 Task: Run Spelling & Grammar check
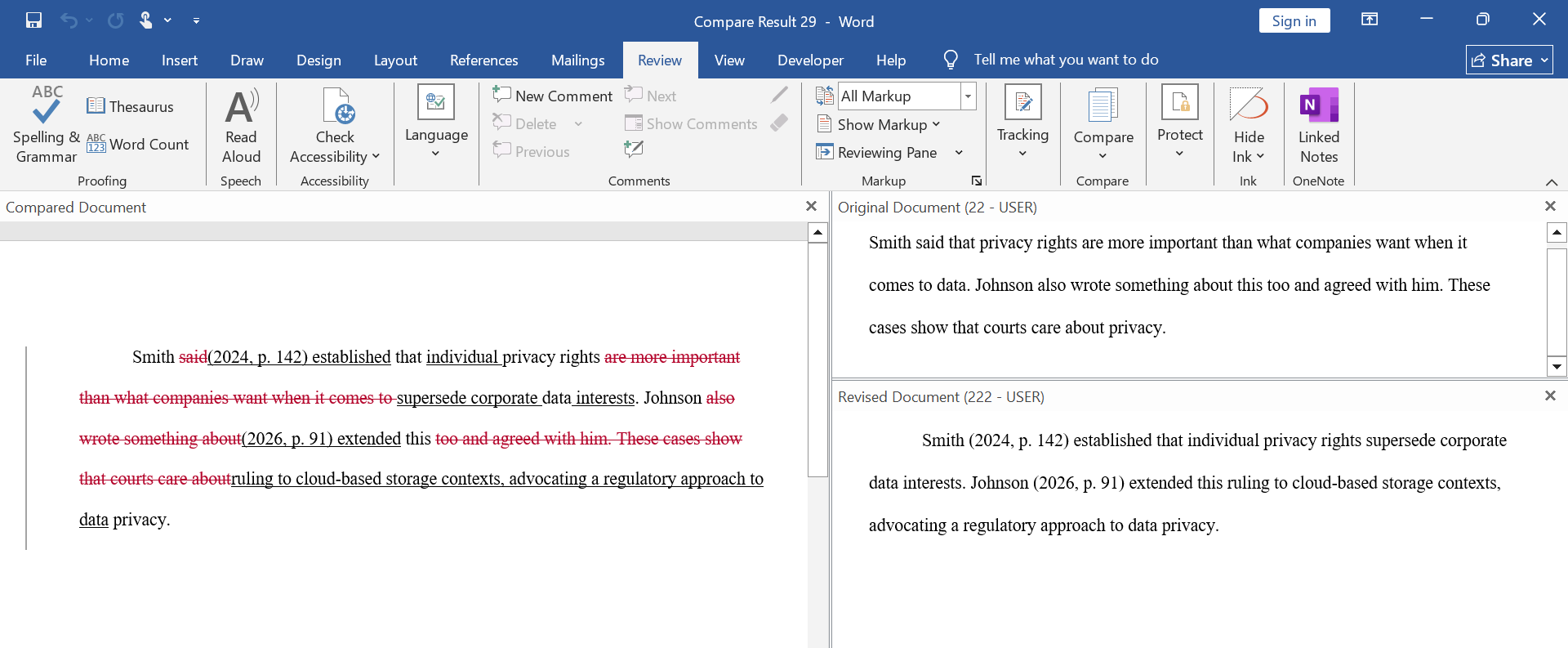pos(47,124)
